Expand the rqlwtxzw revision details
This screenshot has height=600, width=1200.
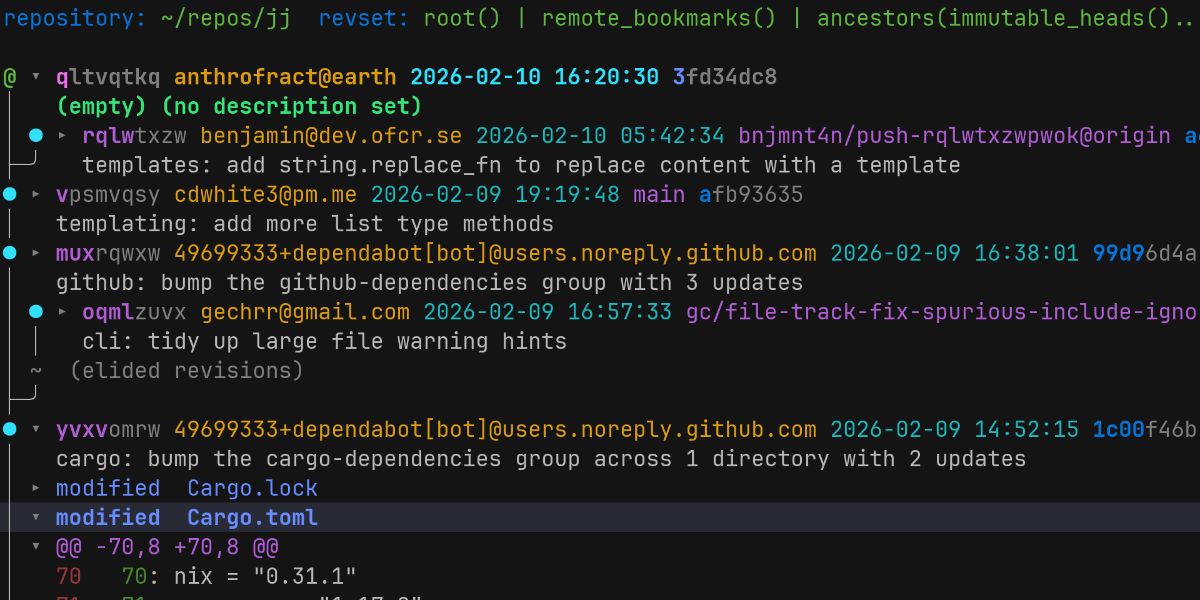(x=60, y=135)
